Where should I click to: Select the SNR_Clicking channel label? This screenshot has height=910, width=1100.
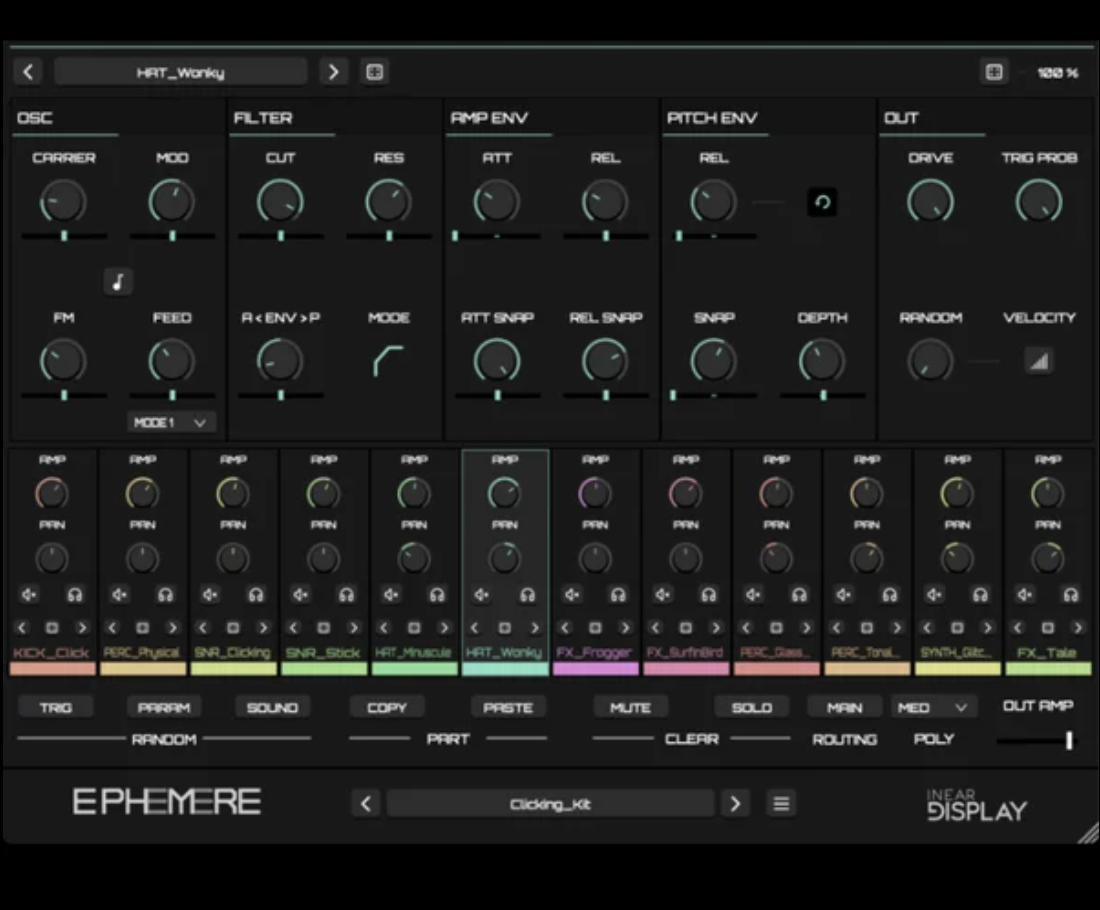pyautogui.click(x=233, y=653)
